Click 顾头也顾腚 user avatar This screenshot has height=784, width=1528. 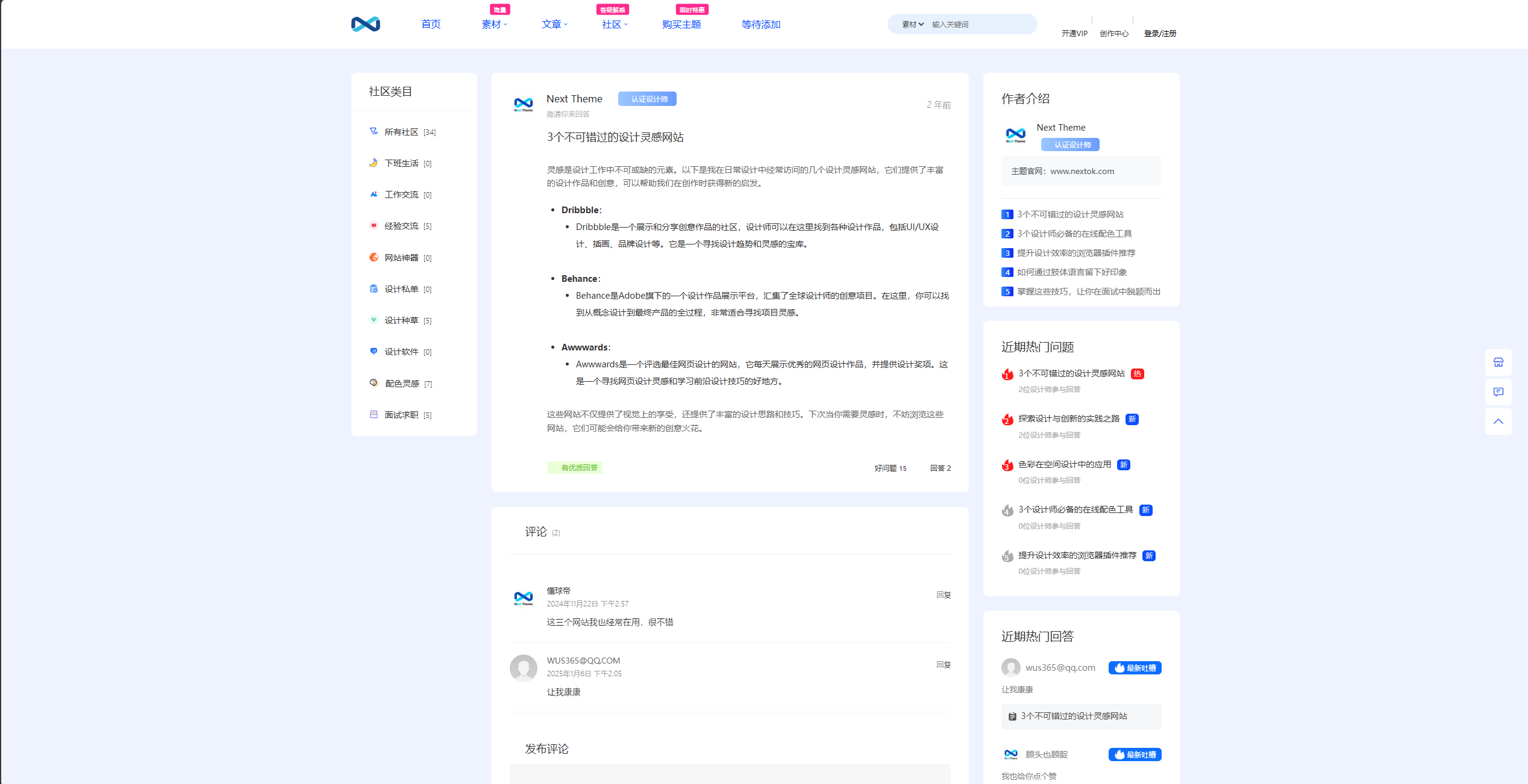(1011, 754)
